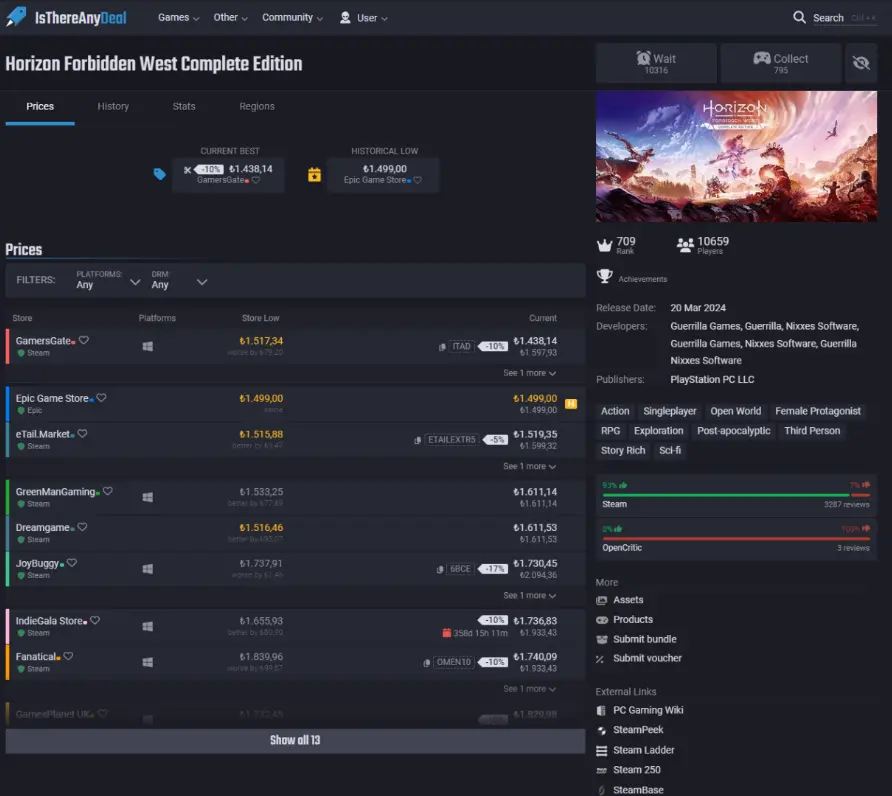The image size is (892, 796).
Task: Click the OpenCritic review score bar
Action: click(x=736, y=538)
